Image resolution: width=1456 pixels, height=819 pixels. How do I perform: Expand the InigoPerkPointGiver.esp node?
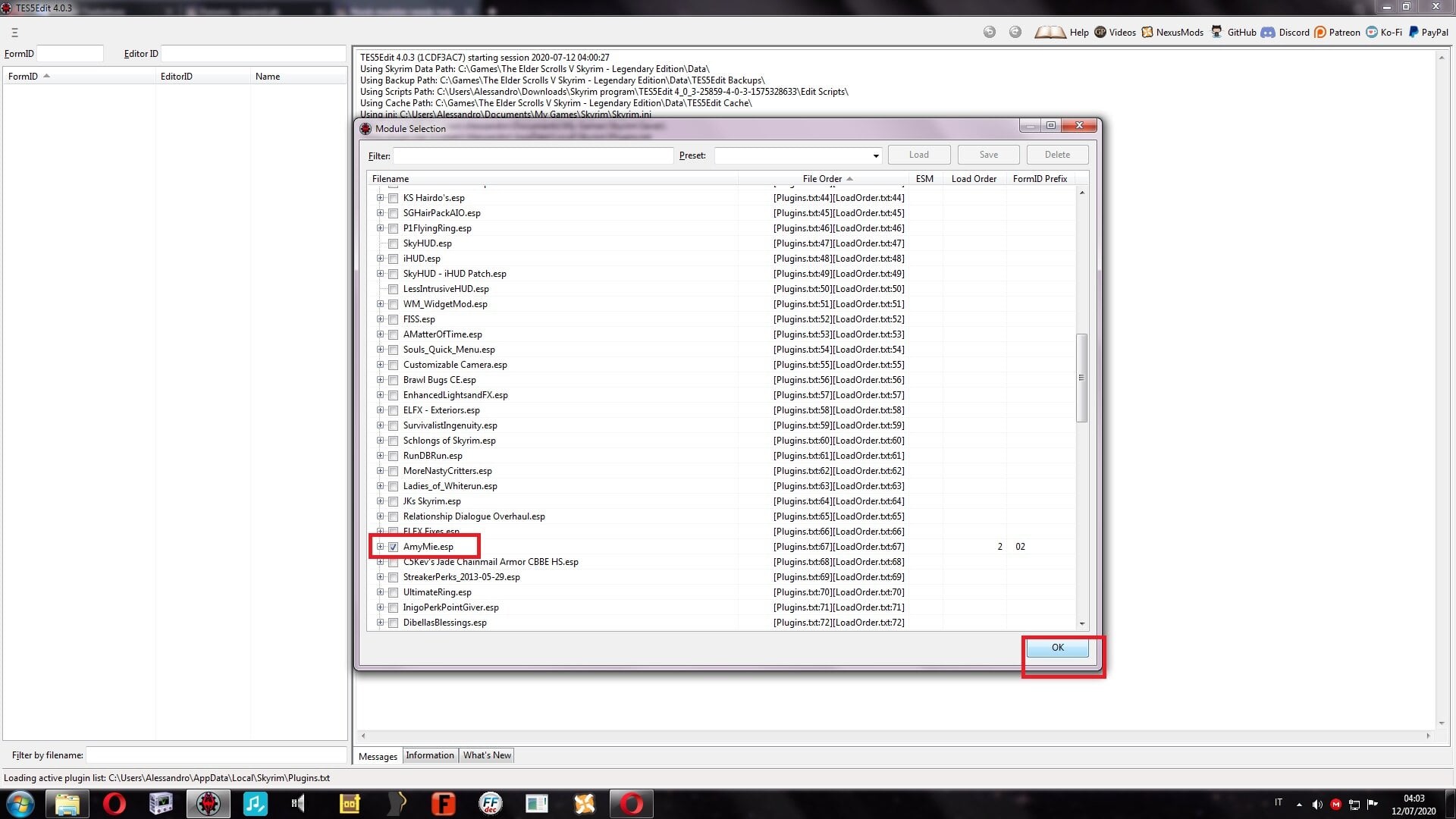(x=380, y=607)
